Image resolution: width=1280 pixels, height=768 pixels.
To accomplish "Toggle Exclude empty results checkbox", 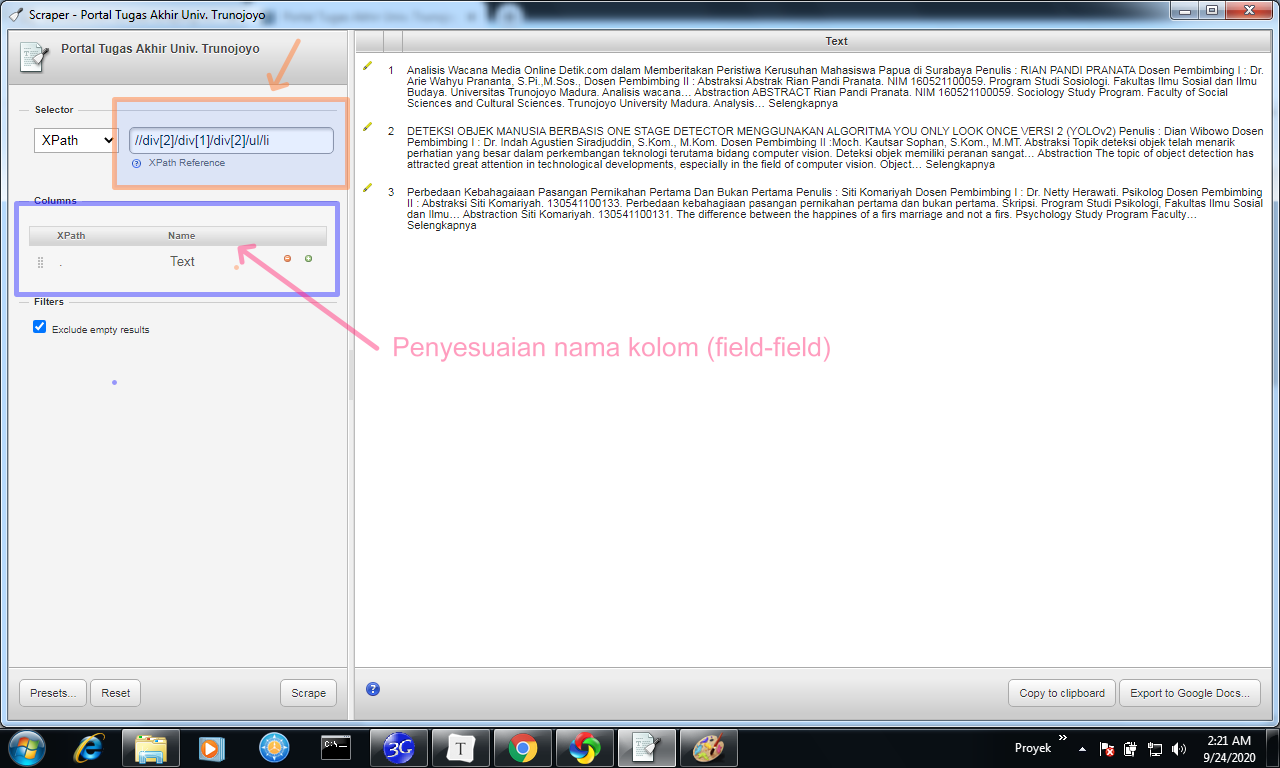I will 40,327.
